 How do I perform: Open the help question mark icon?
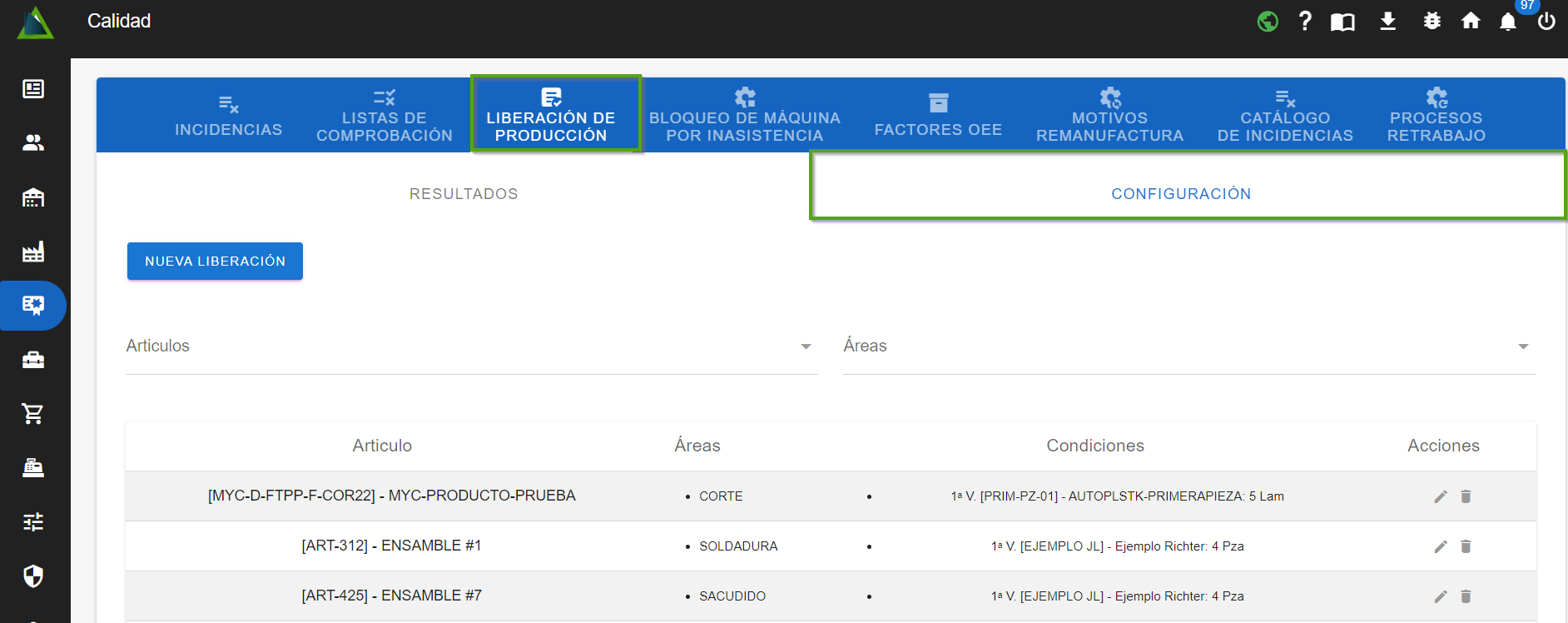[x=1305, y=21]
